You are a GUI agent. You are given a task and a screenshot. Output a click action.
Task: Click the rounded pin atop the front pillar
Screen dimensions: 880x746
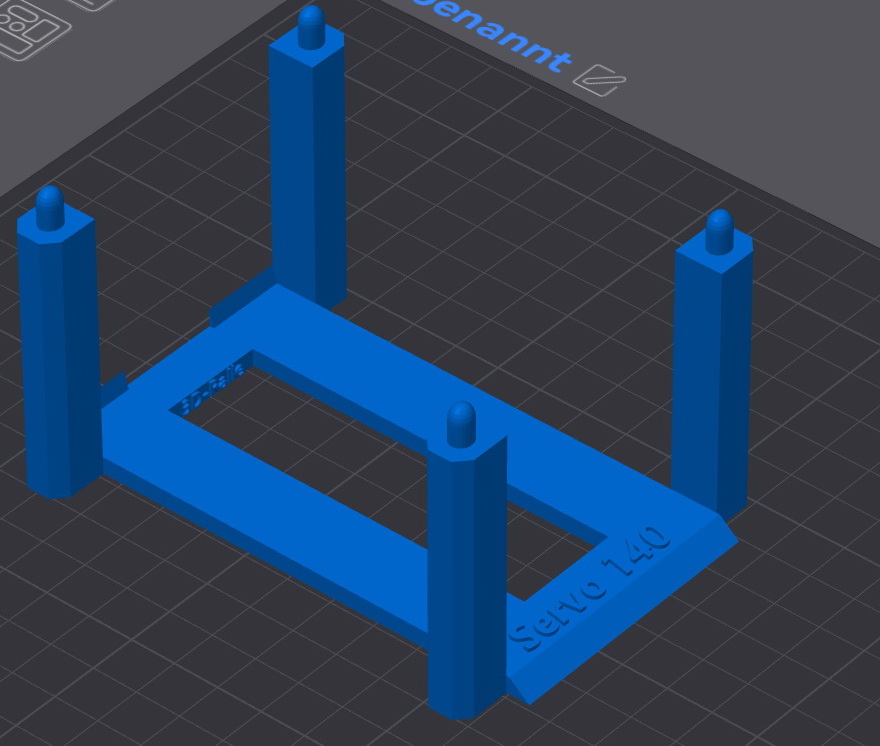tap(461, 423)
